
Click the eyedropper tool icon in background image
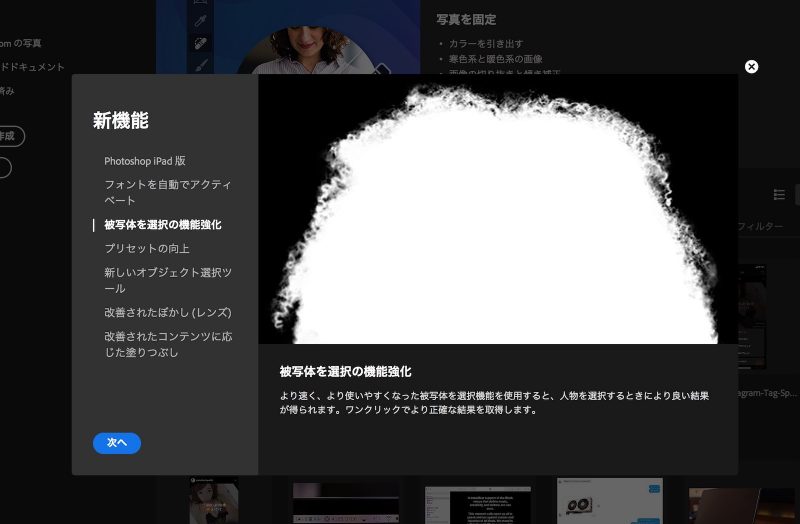pos(201,20)
